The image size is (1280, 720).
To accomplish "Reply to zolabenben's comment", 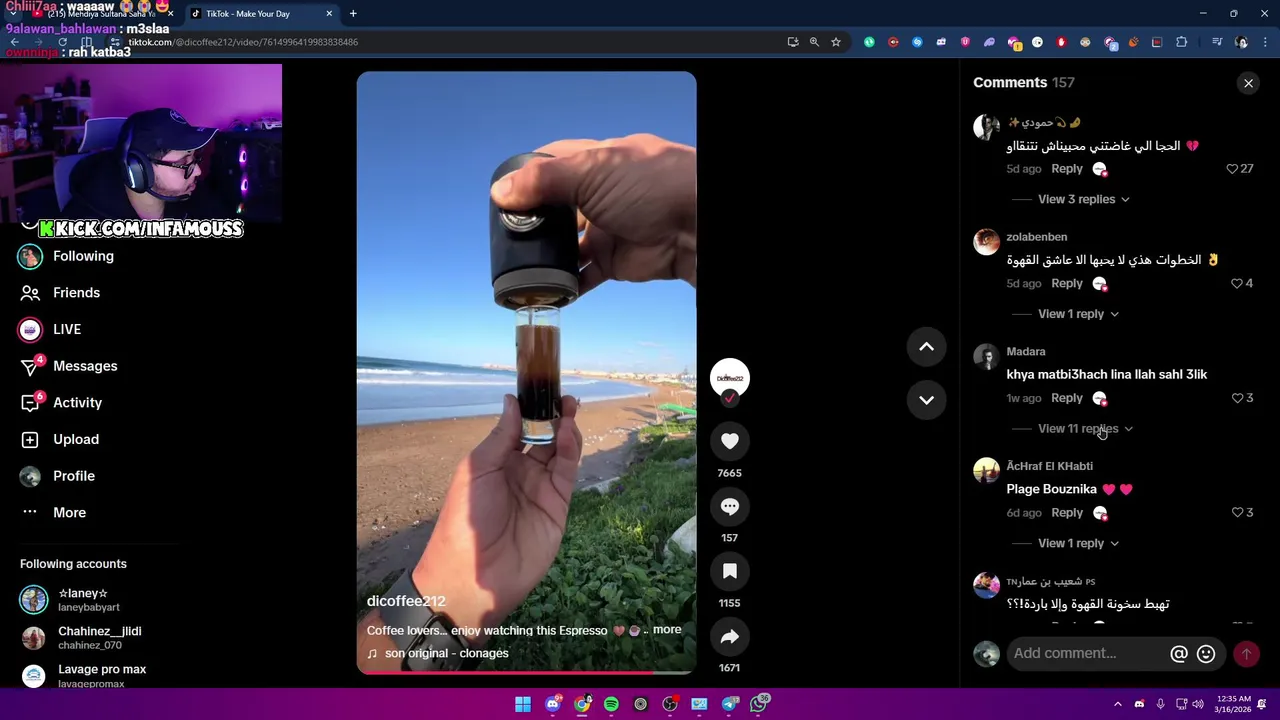I will pyautogui.click(x=1067, y=284).
